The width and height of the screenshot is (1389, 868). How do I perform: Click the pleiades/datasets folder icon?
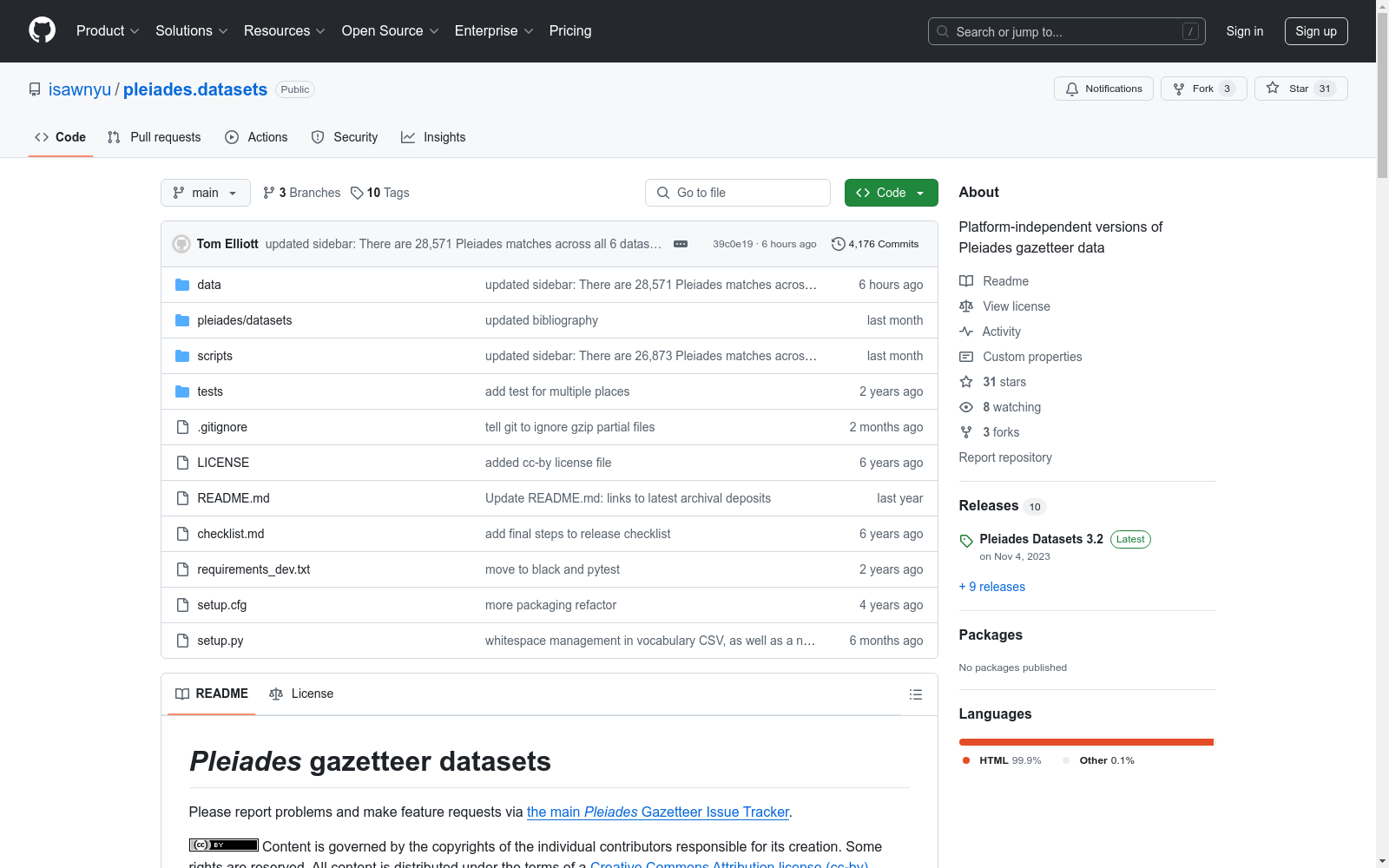(x=182, y=320)
